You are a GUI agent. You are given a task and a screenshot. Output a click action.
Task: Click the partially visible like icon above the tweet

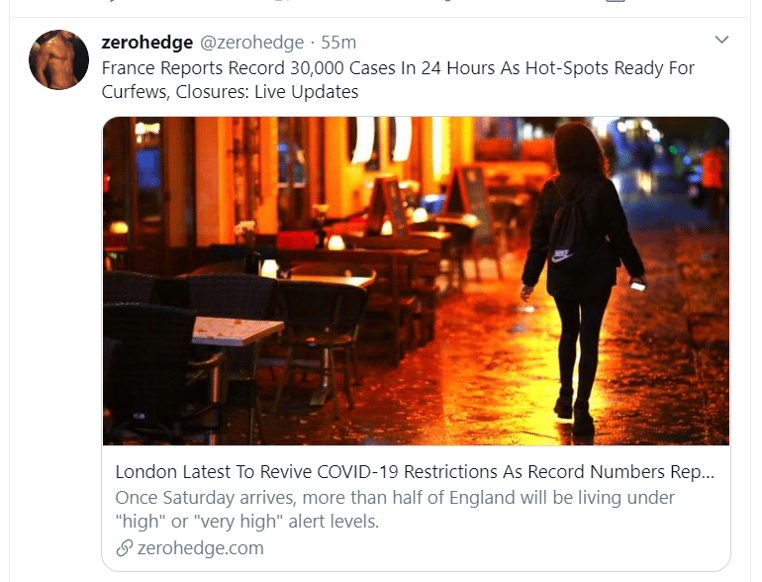tap(447, 1)
